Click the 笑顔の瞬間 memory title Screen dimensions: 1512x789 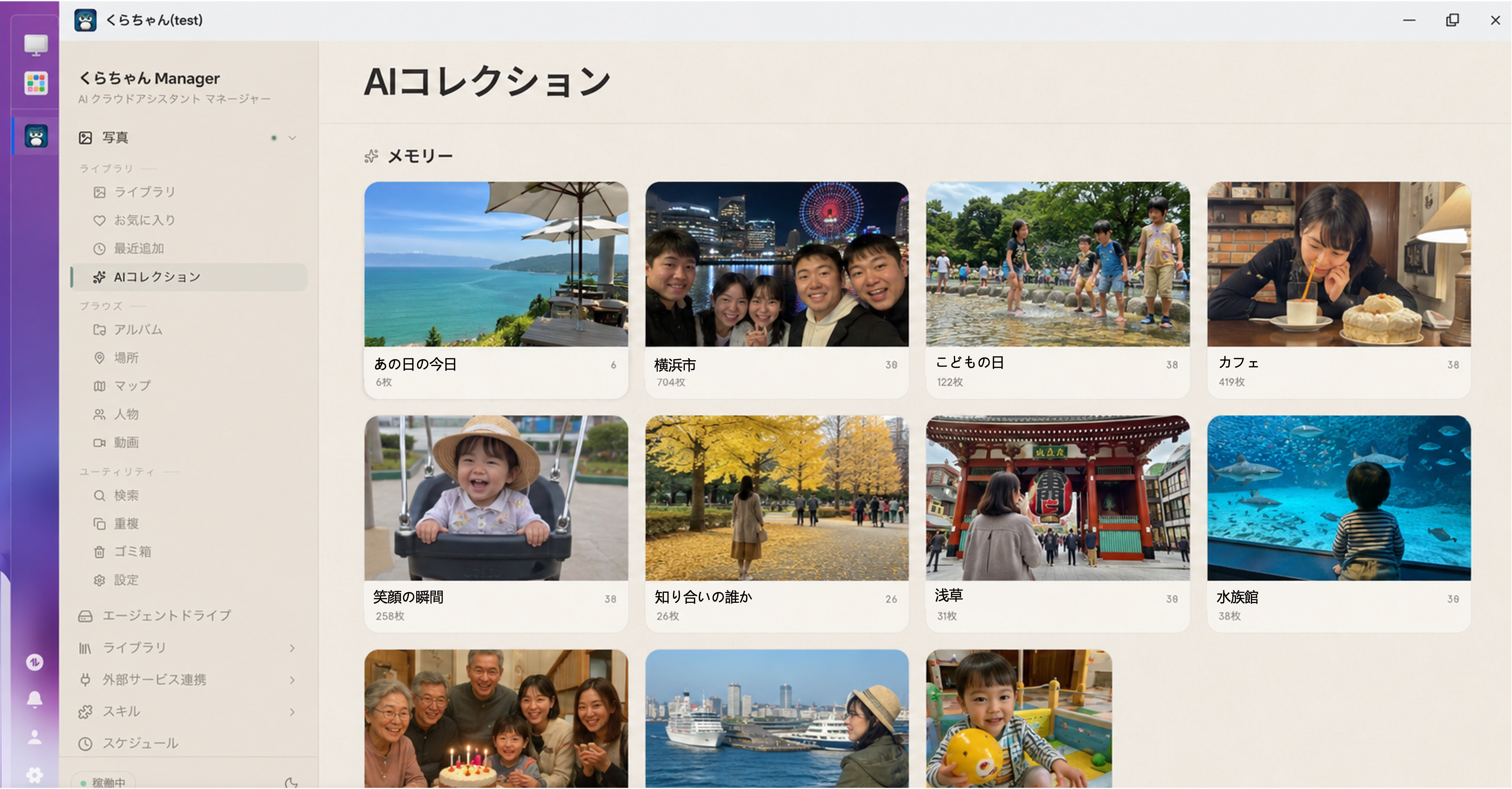409,597
